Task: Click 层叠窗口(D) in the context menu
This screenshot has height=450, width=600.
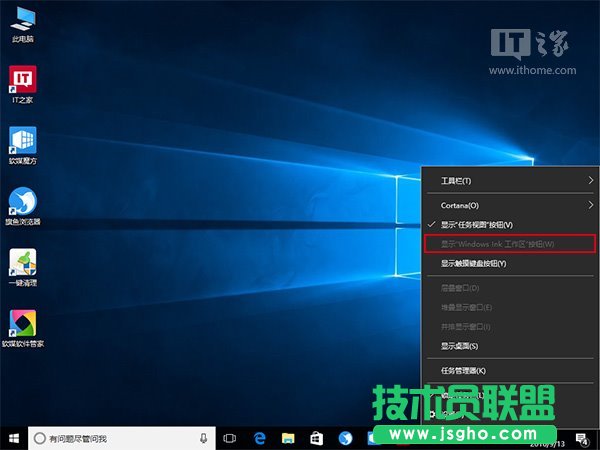Action: [x=510, y=288]
